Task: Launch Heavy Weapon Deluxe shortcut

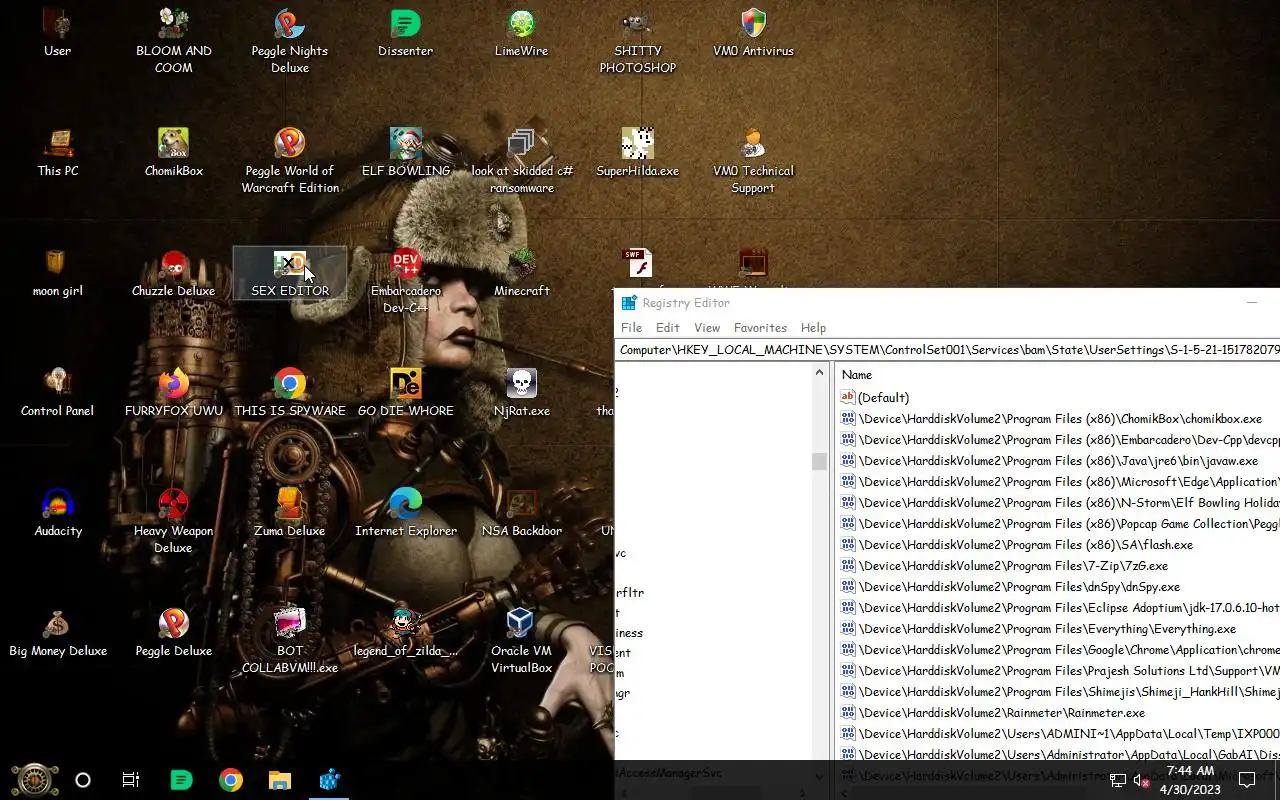Action: pos(173,521)
